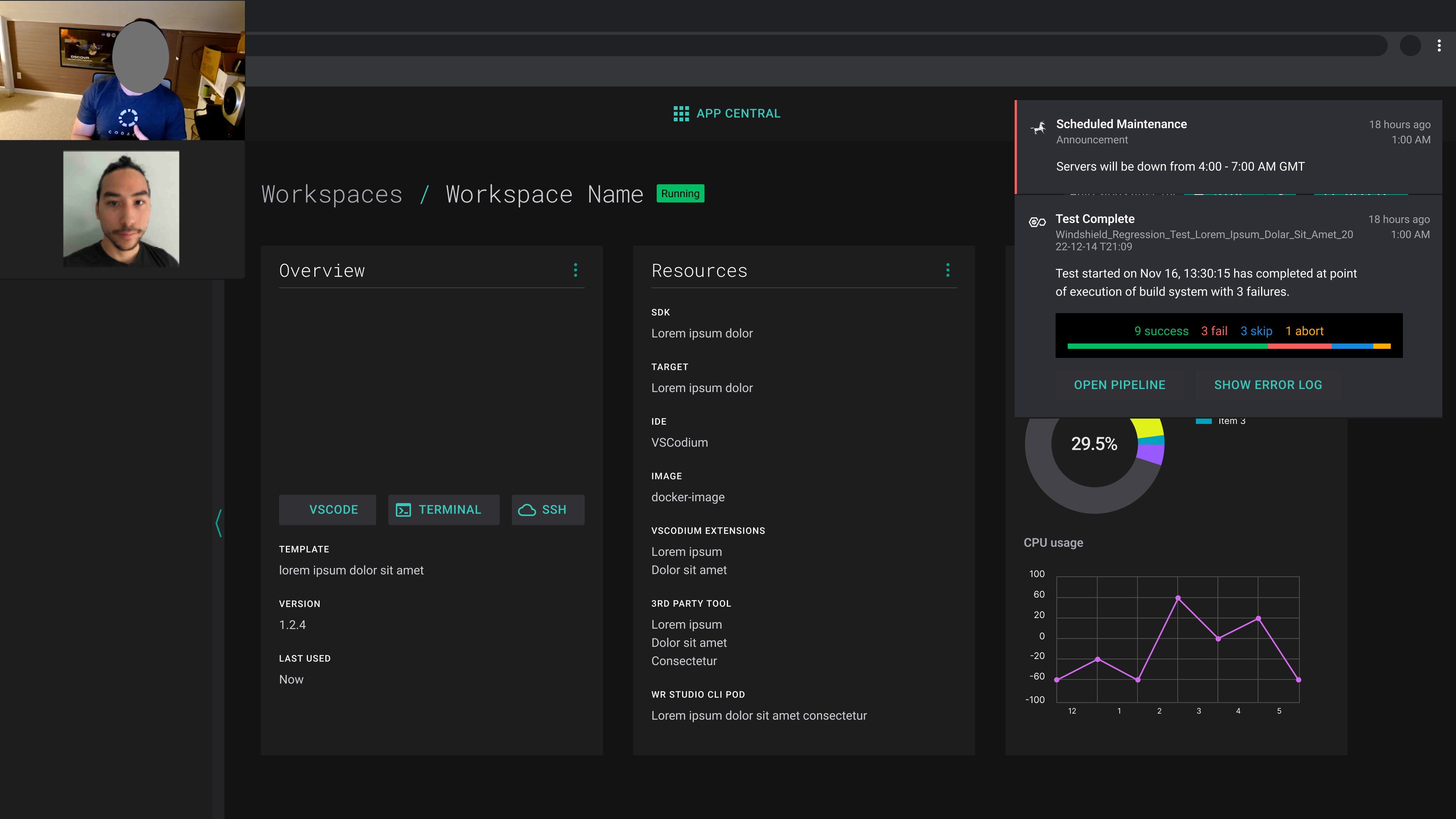Screen dimensions: 1456x819
Task: Click the cloud icon on SSH button
Action: pos(527,510)
